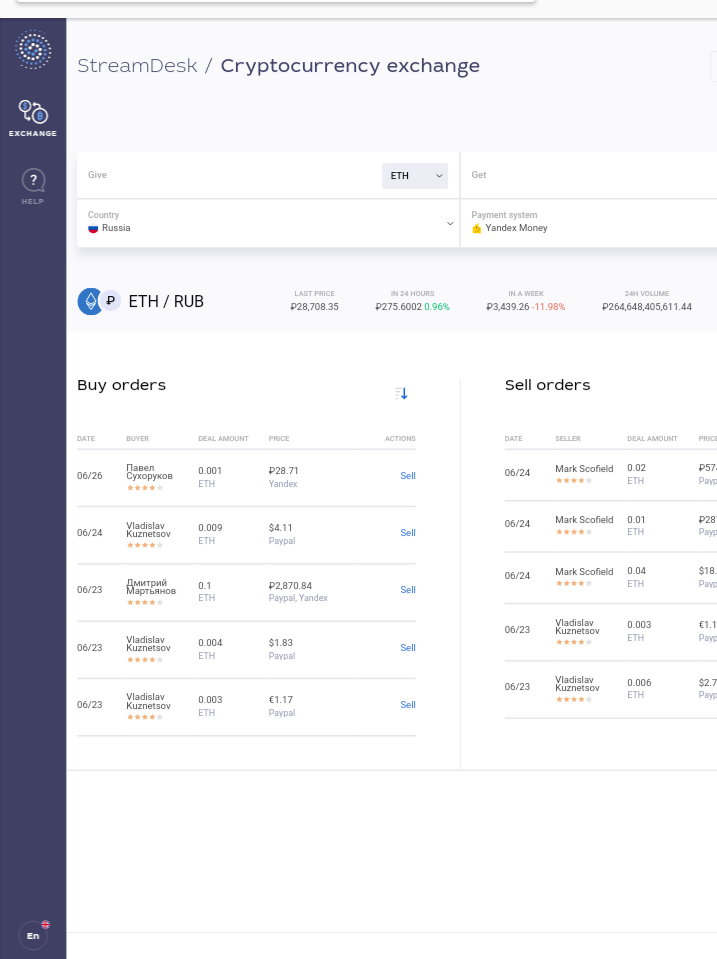Open the Help sidebar section
The width and height of the screenshot is (717, 959).
(x=33, y=187)
